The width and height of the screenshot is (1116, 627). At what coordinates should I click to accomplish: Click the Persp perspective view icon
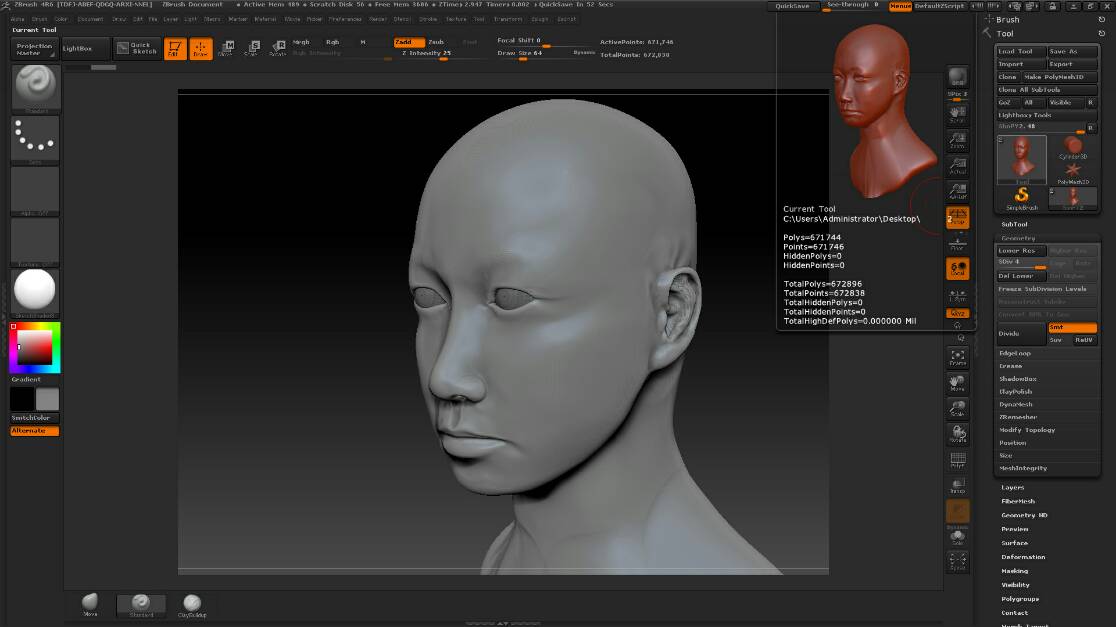pyautogui.click(x=957, y=217)
